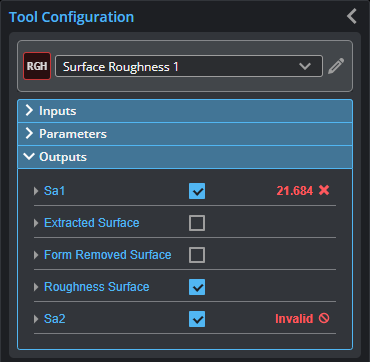The height and width of the screenshot is (362, 370).
Task: Enable the Extracted Surface checkbox
Action: click(x=197, y=223)
